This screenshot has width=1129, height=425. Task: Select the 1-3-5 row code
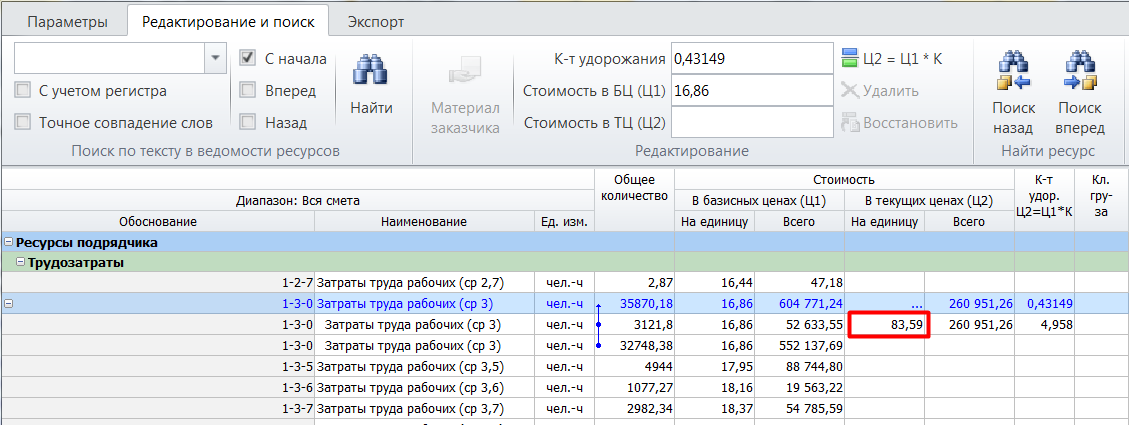click(x=297, y=367)
